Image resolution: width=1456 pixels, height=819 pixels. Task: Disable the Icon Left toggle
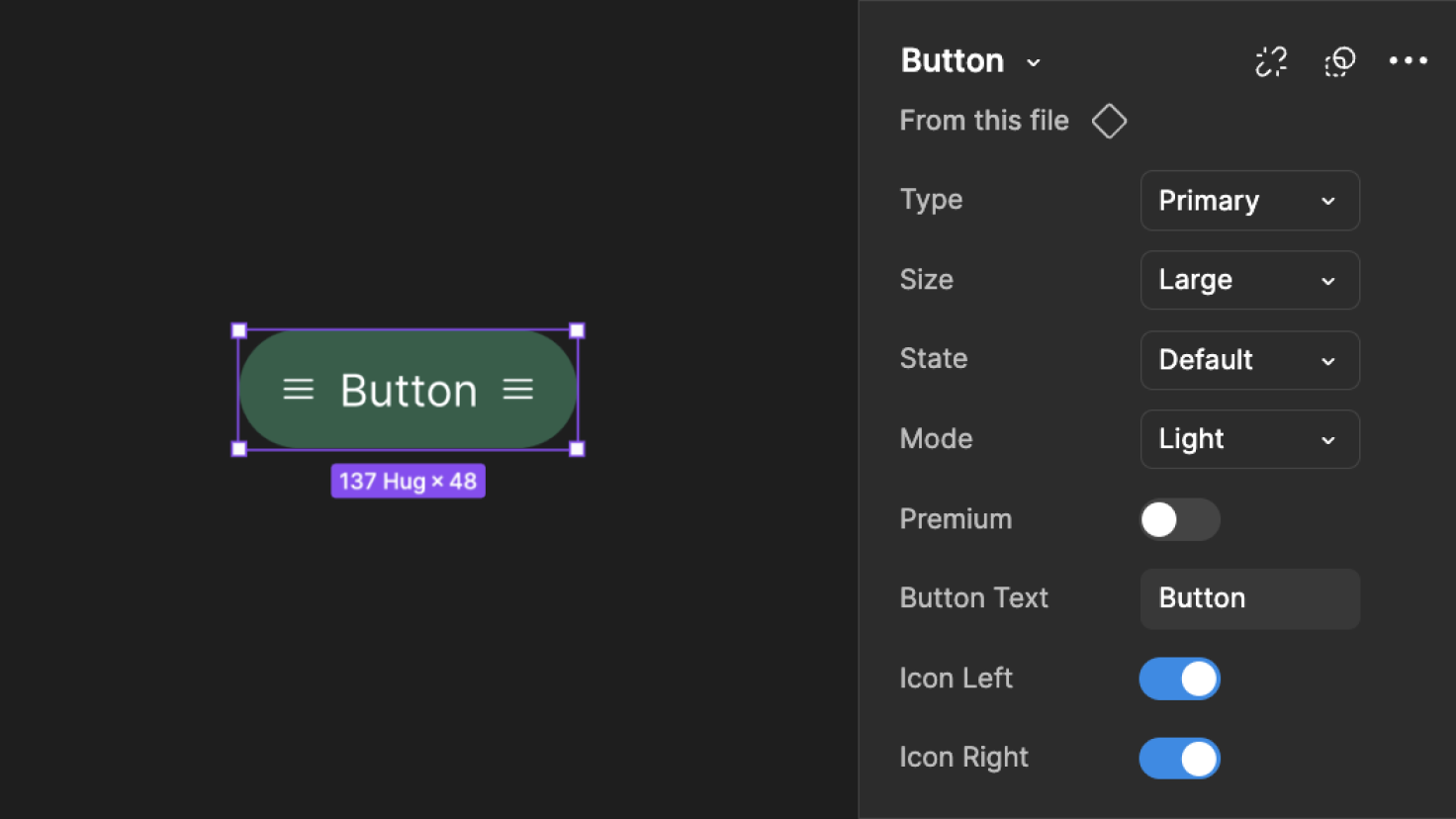pos(1179,679)
